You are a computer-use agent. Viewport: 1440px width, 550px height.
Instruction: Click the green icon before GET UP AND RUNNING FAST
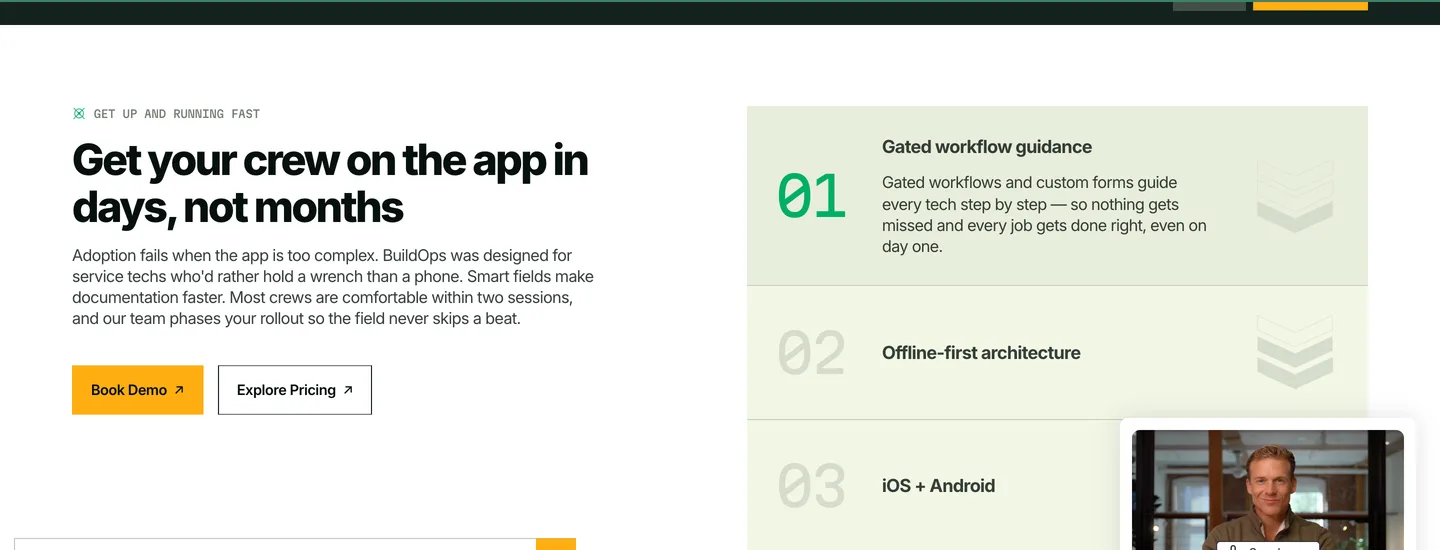tap(79, 114)
